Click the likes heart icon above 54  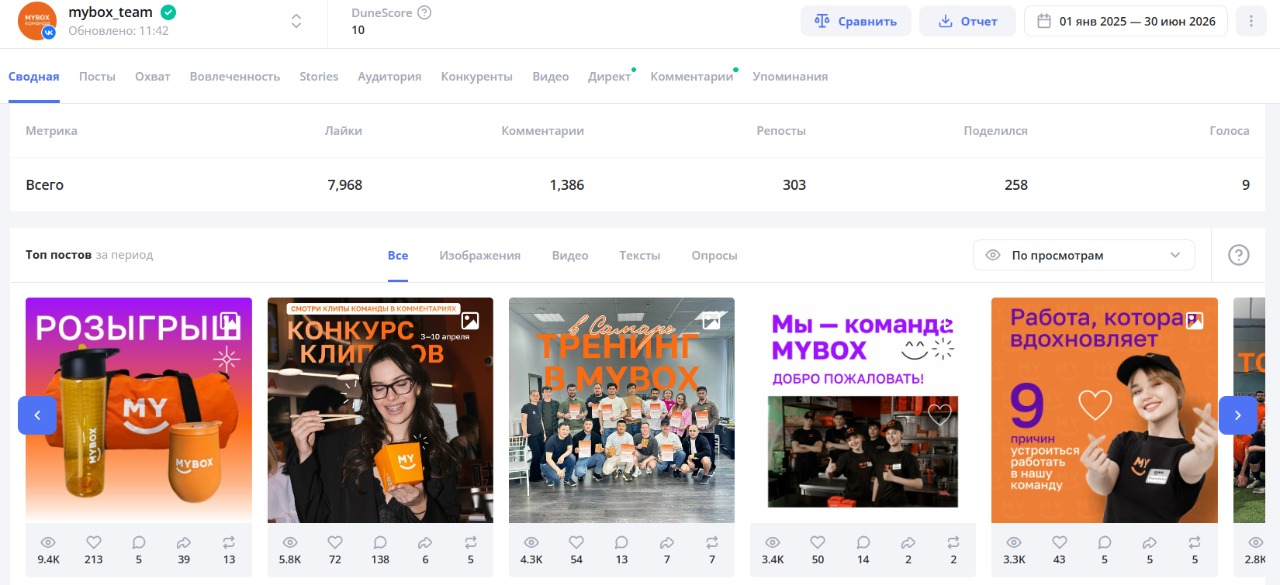click(576, 542)
